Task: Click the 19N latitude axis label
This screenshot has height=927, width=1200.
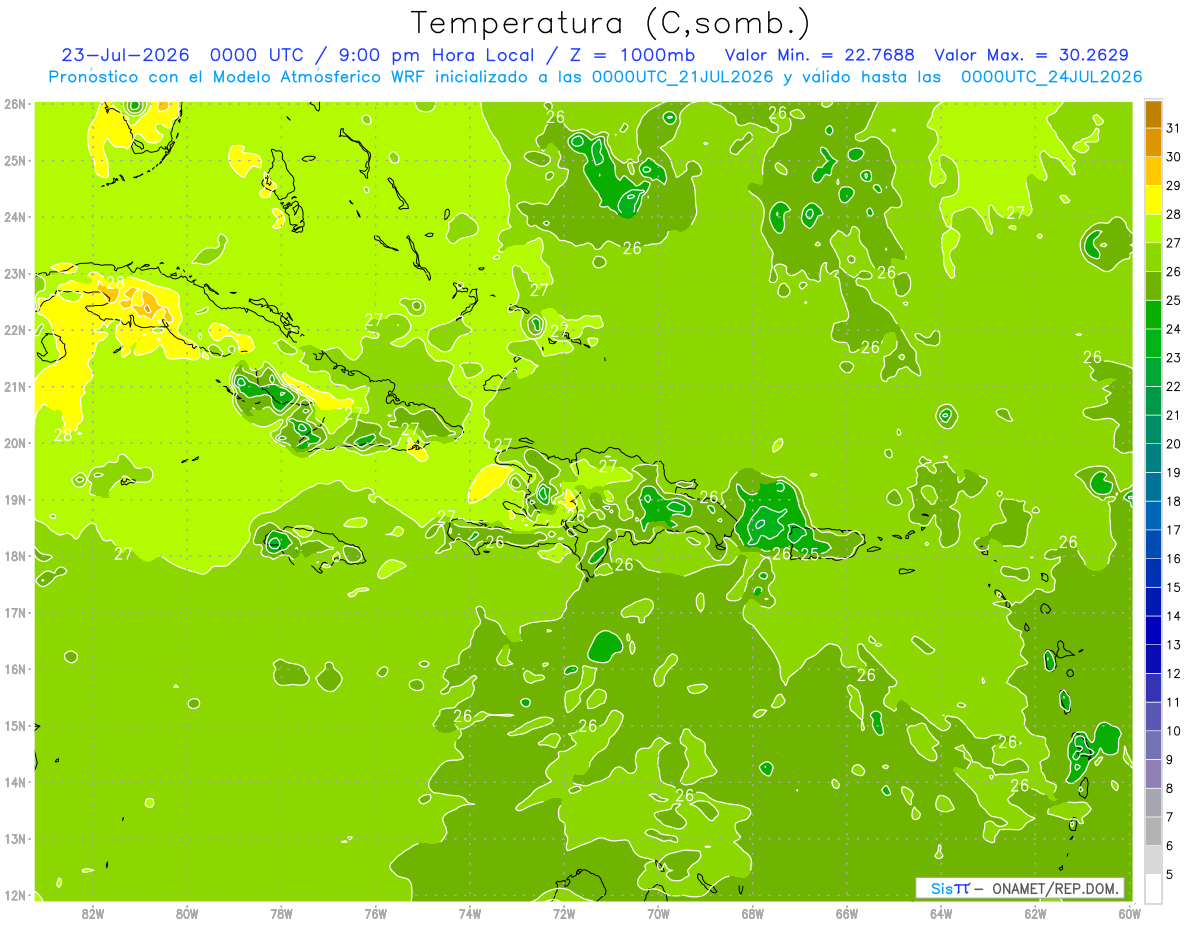Action: 14,499
